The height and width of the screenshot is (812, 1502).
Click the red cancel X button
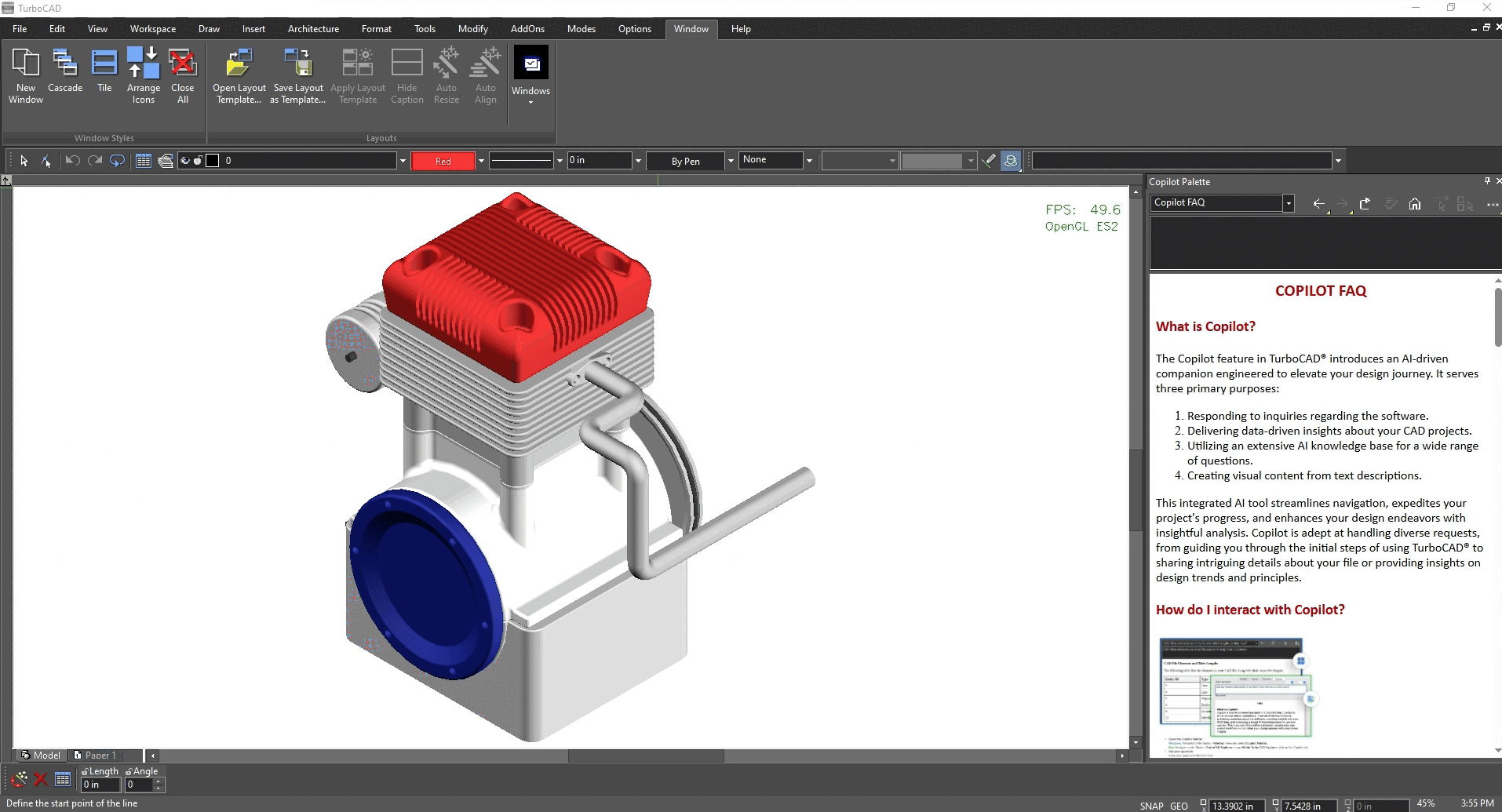(41, 779)
